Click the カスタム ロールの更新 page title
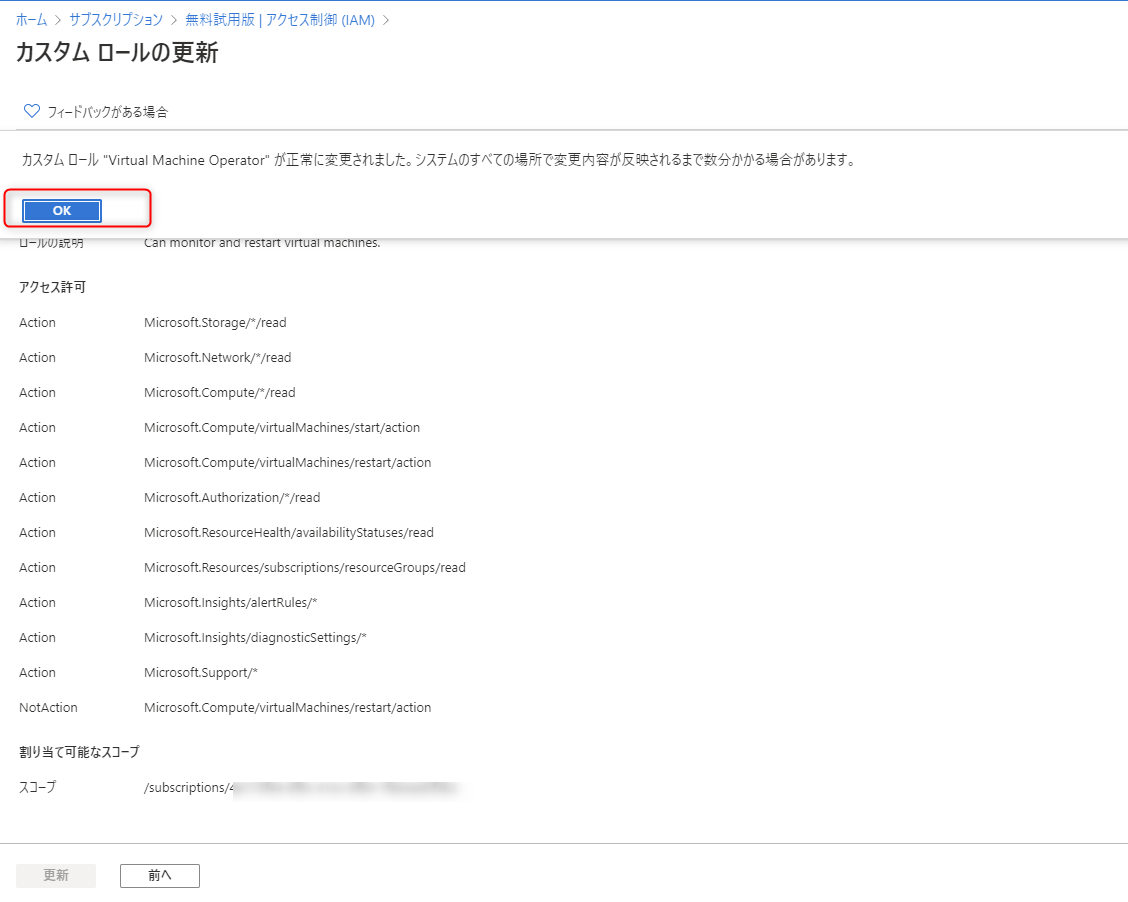The height and width of the screenshot is (902, 1128). coord(117,53)
